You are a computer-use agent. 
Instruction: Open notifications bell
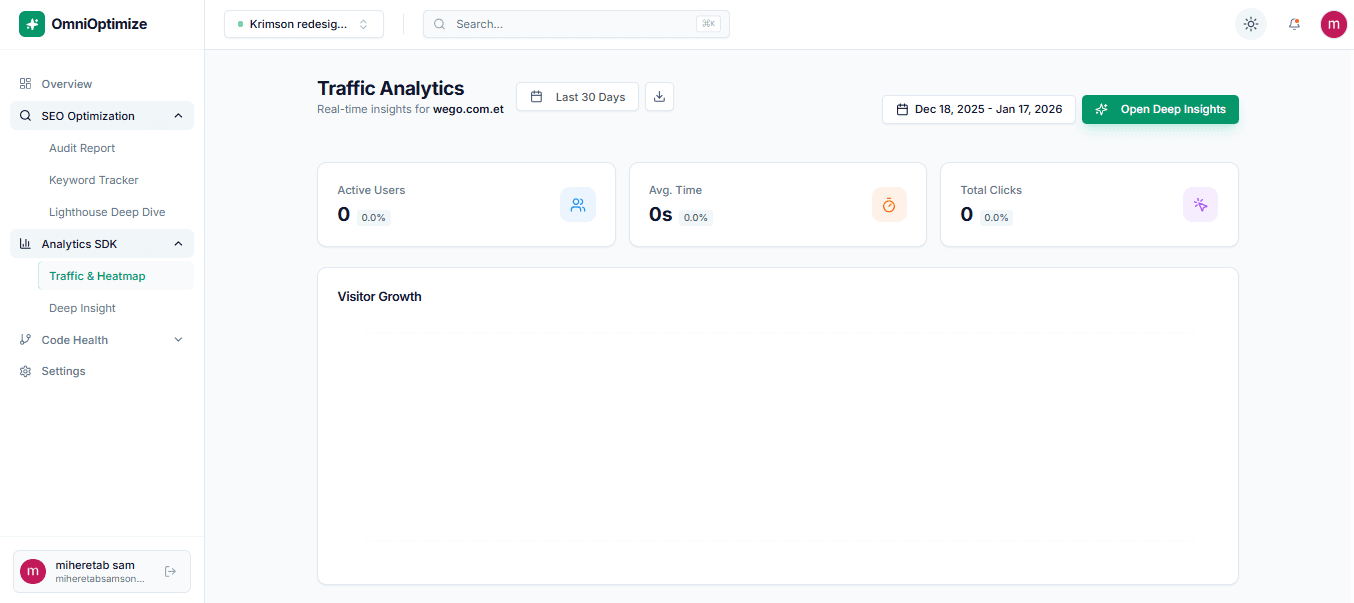[x=1294, y=24]
